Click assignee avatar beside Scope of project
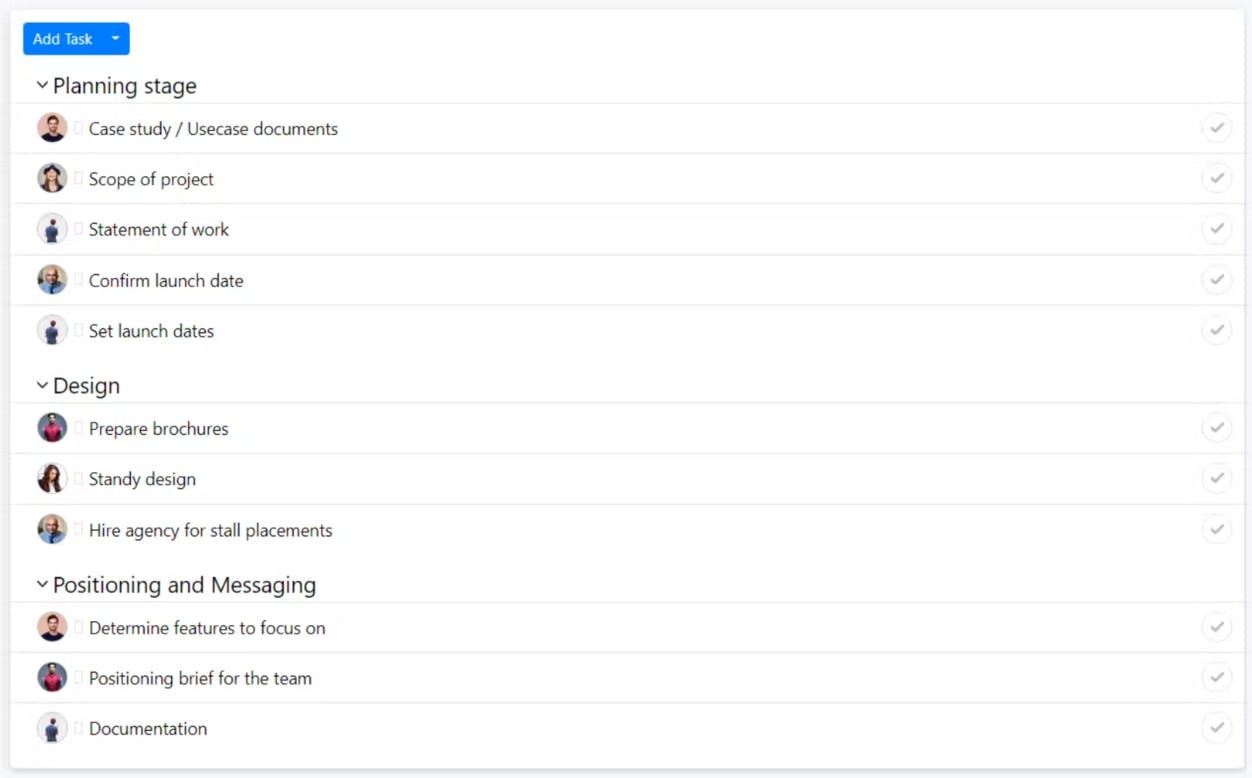The image size is (1252, 778). tap(52, 178)
